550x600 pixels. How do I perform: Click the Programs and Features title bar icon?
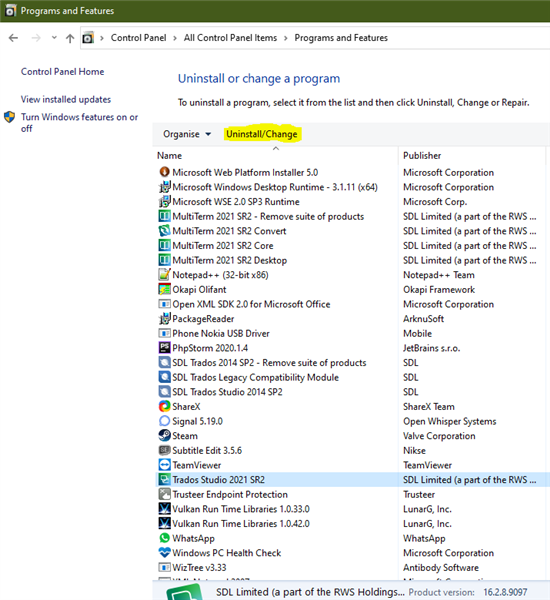pos(10,10)
